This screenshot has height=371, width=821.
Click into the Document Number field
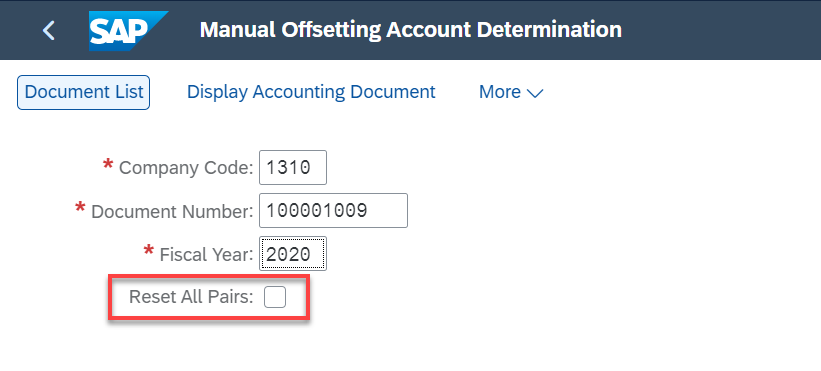(333, 210)
